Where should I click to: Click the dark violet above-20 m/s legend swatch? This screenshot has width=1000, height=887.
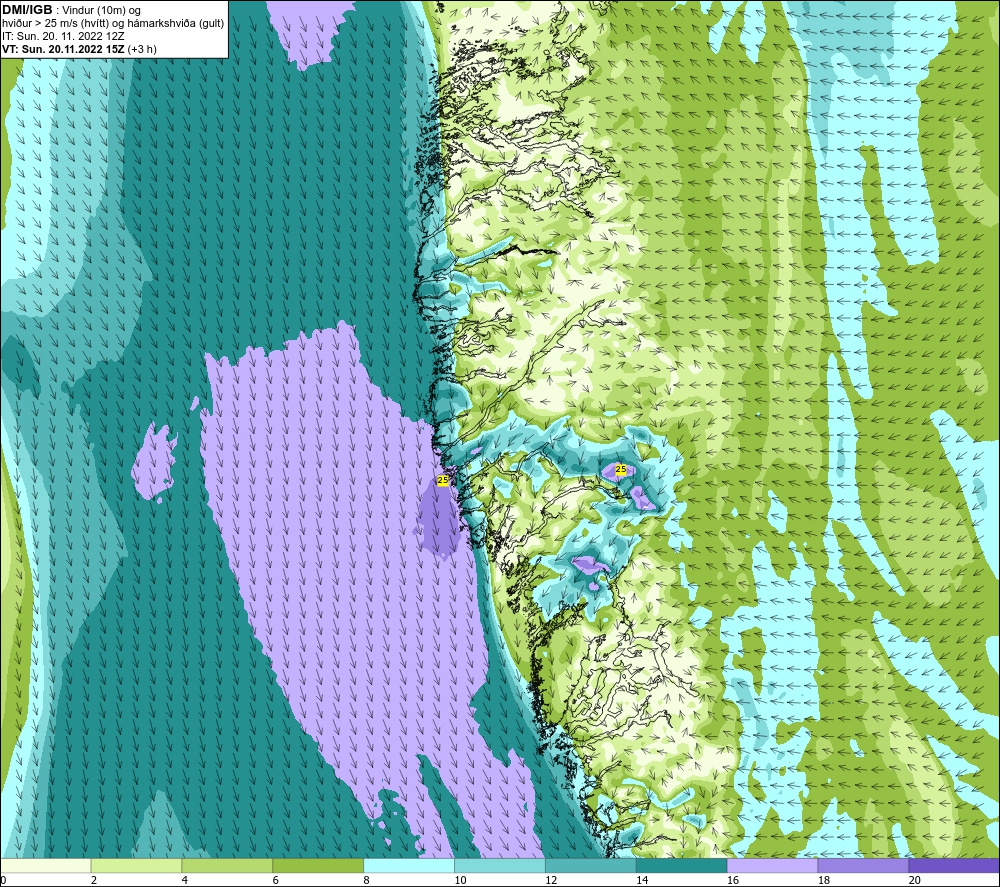coord(953,865)
